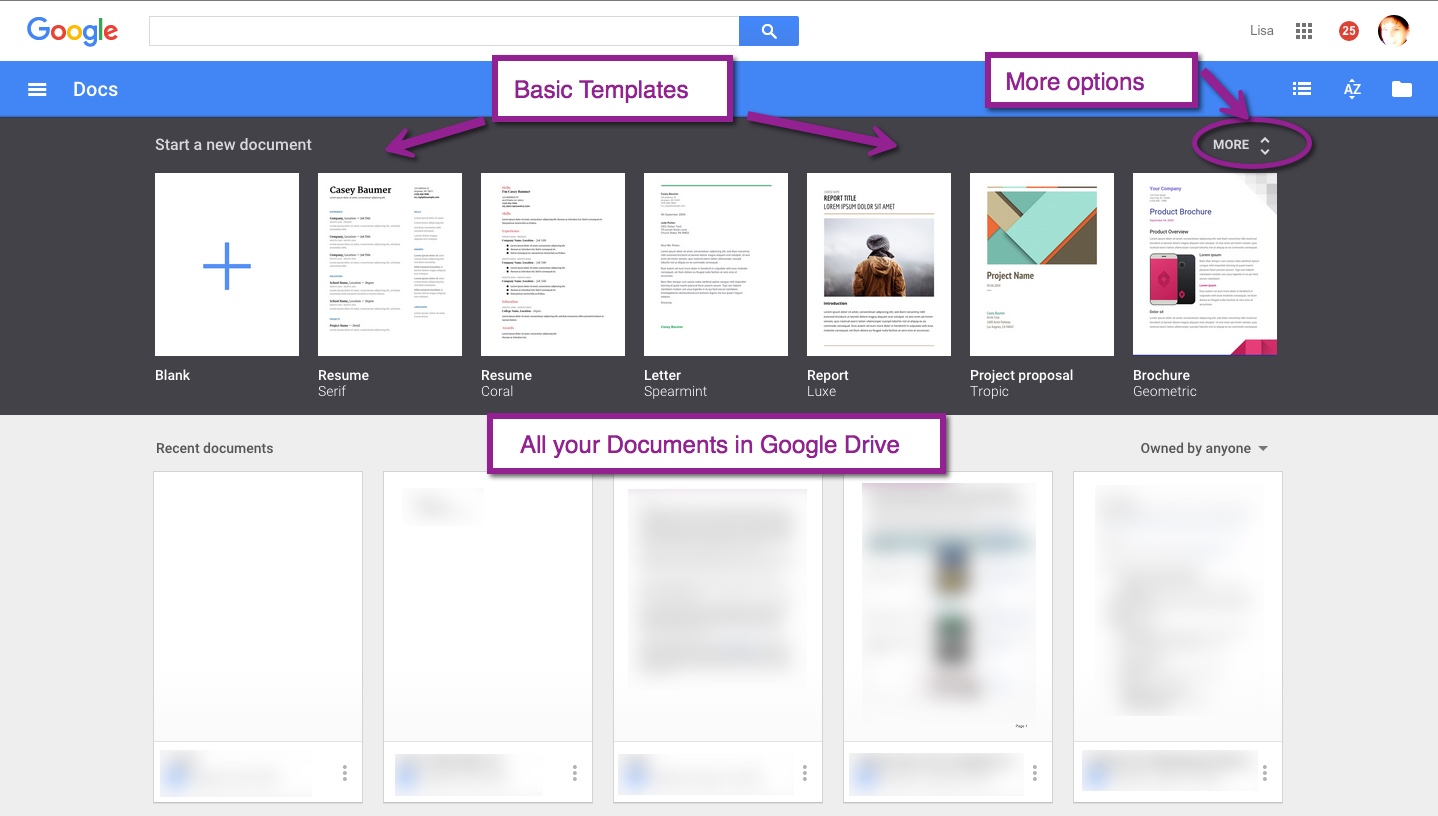The width and height of the screenshot is (1438, 816).
Task: Choose the Report Luxe template
Action: 879,265
